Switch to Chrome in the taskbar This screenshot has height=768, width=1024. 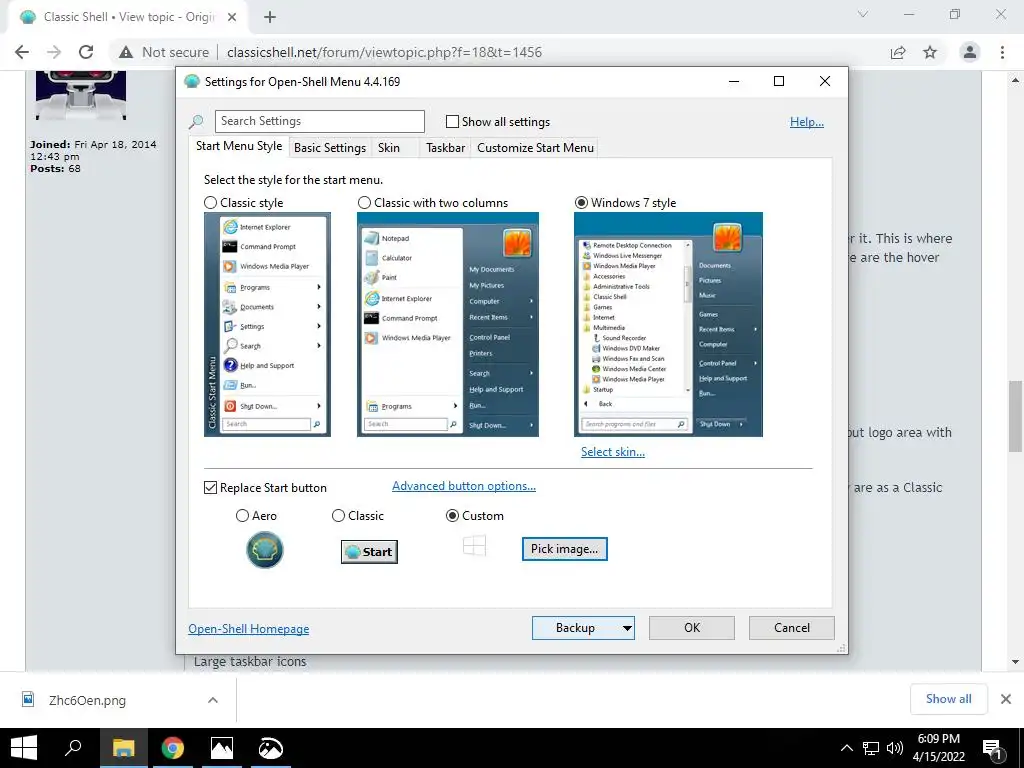[172, 748]
